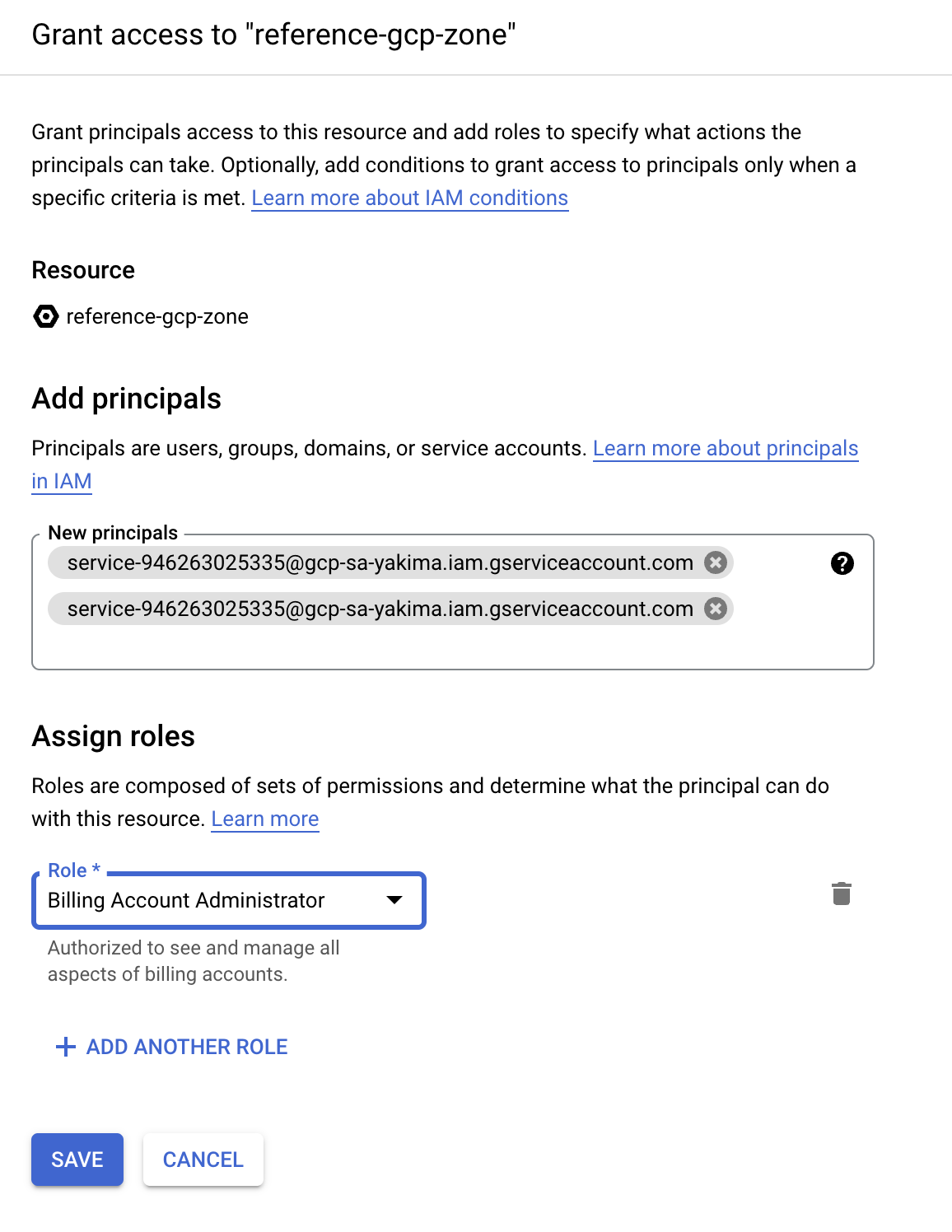Click the reference-gcp-zone resource name
Screen dimensions: 952x1232
[157, 317]
